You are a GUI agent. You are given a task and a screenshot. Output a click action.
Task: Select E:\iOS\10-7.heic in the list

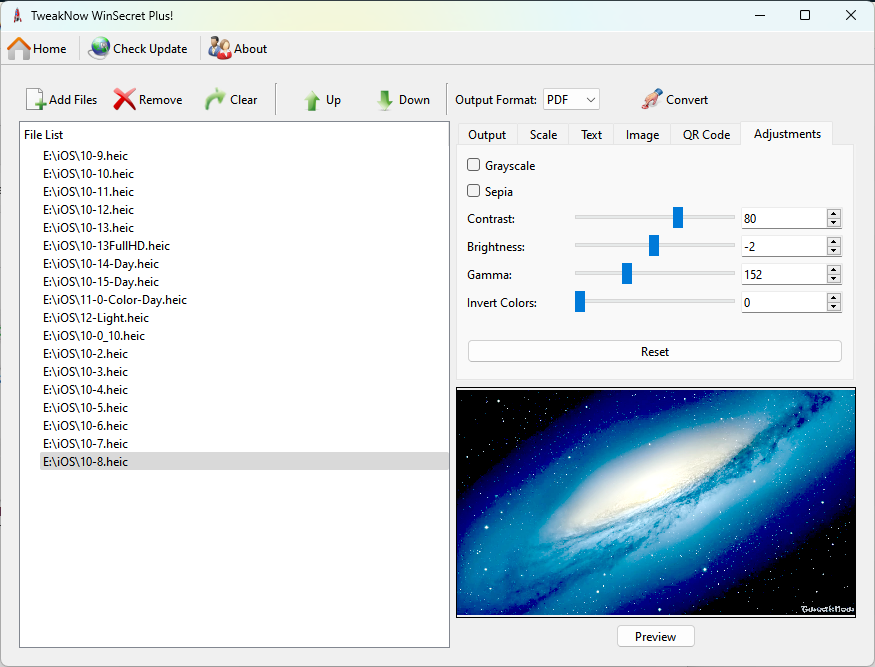click(85, 443)
